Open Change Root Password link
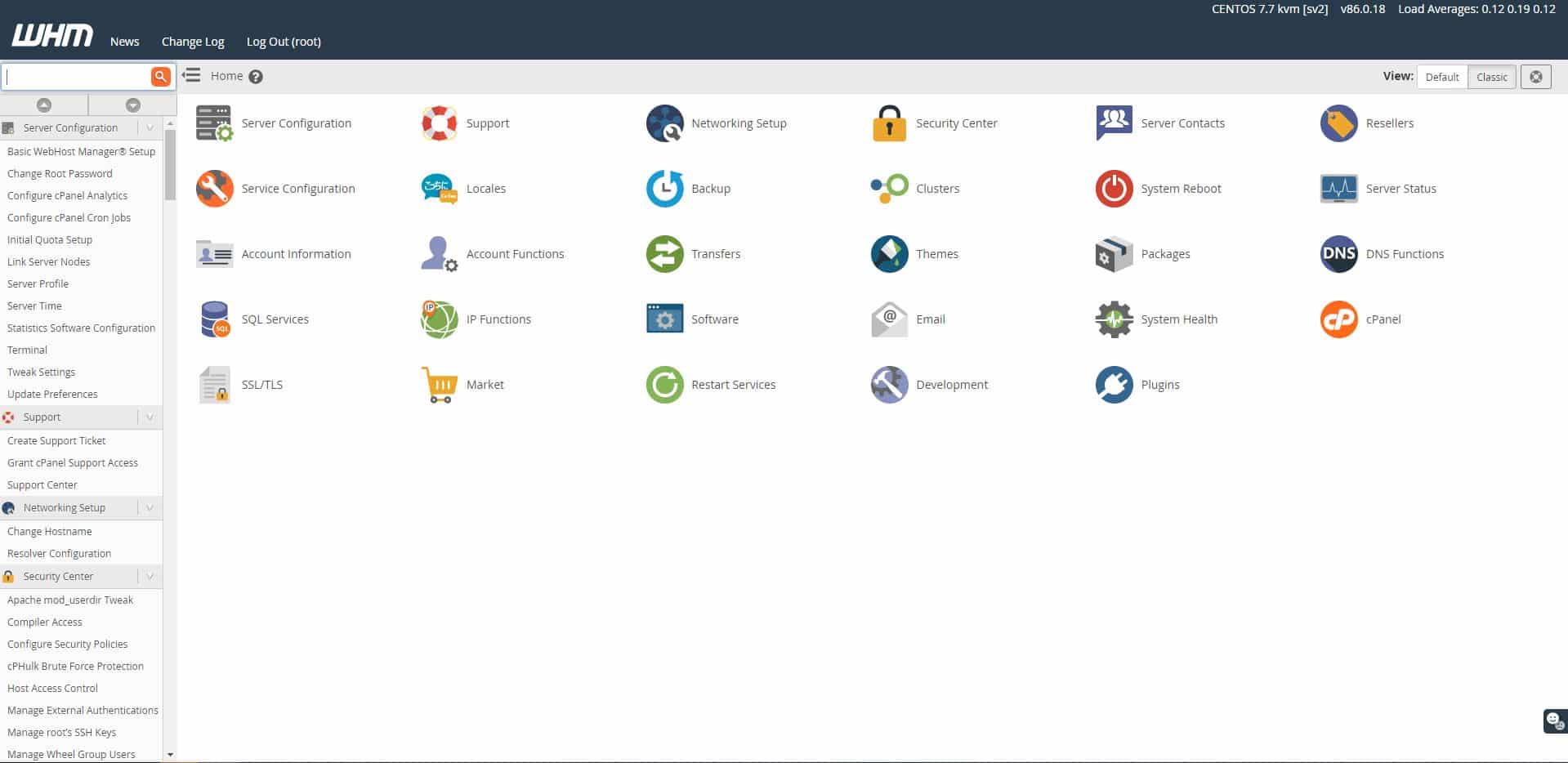Image resolution: width=1568 pixels, height=763 pixels. point(60,173)
